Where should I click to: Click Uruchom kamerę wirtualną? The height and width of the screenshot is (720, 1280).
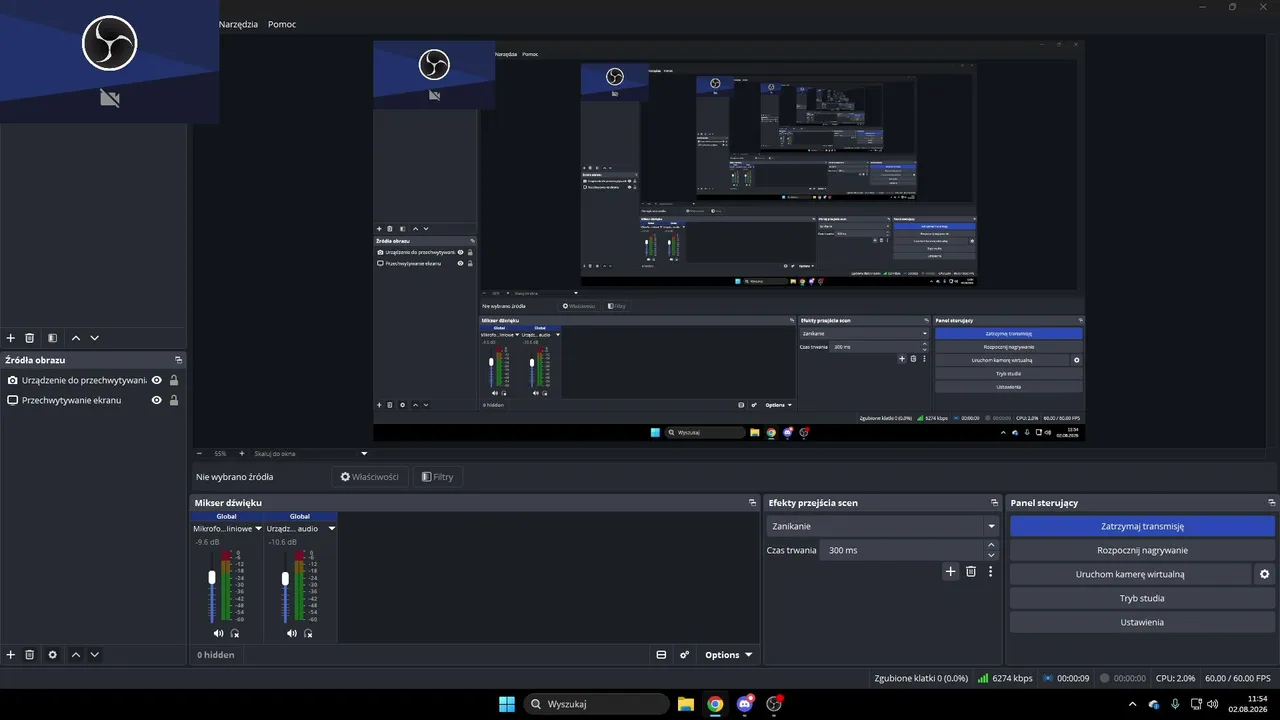click(x=1130, y=574)
